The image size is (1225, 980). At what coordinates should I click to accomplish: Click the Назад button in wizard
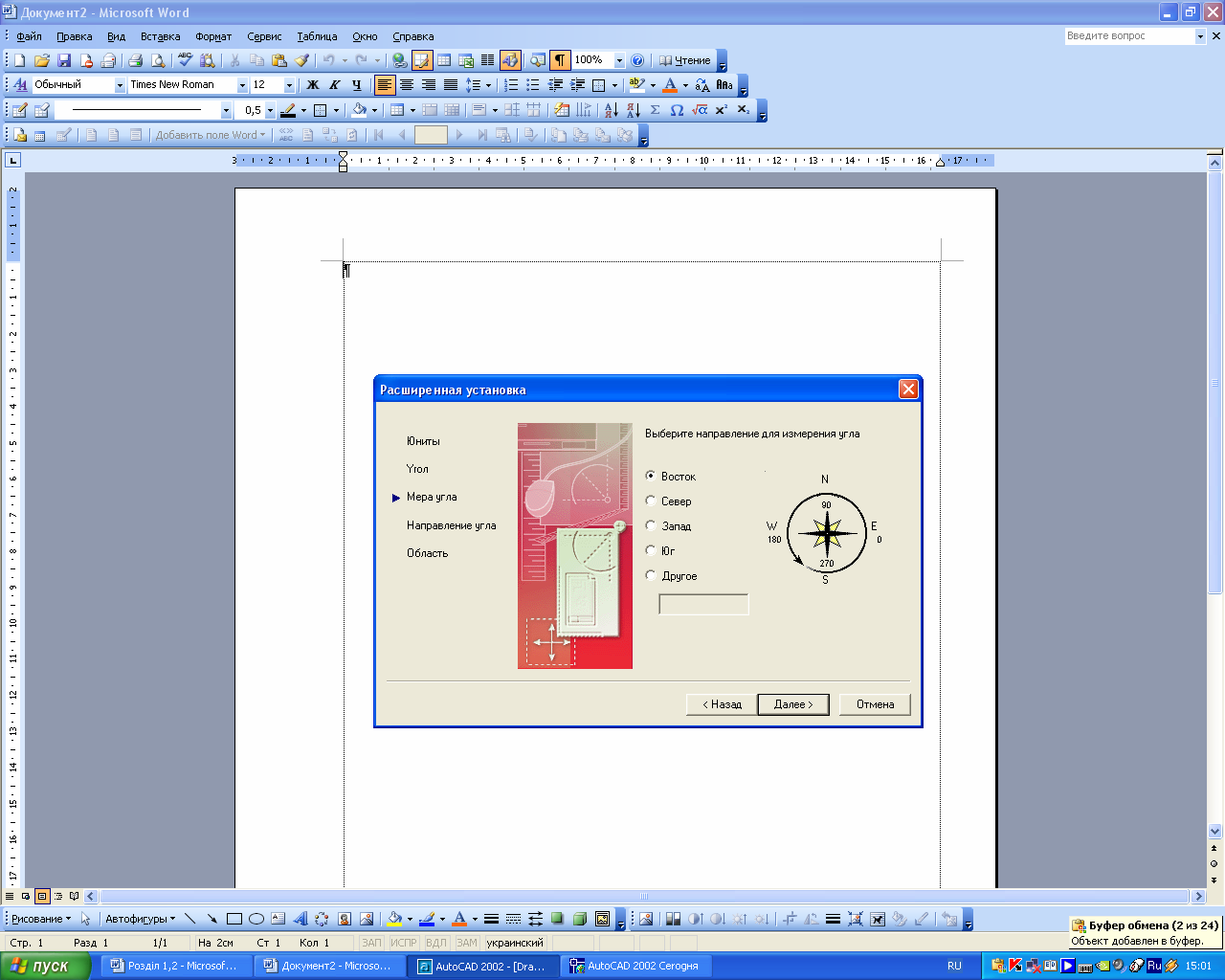722,704
